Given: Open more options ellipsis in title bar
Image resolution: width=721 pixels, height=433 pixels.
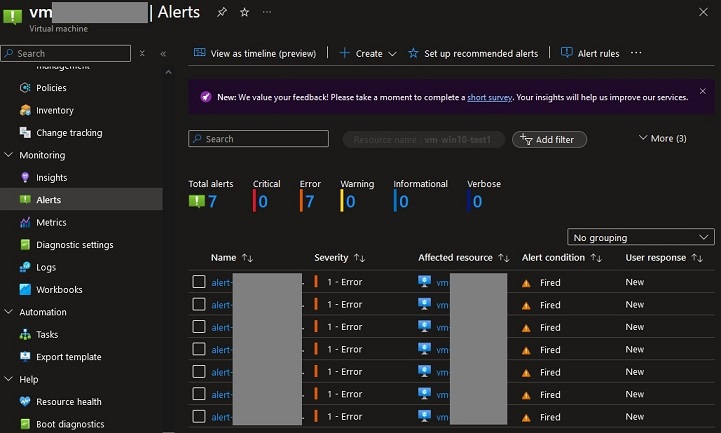Looking at the screenshot, I should pyautogui.click(x=267, y=12).
